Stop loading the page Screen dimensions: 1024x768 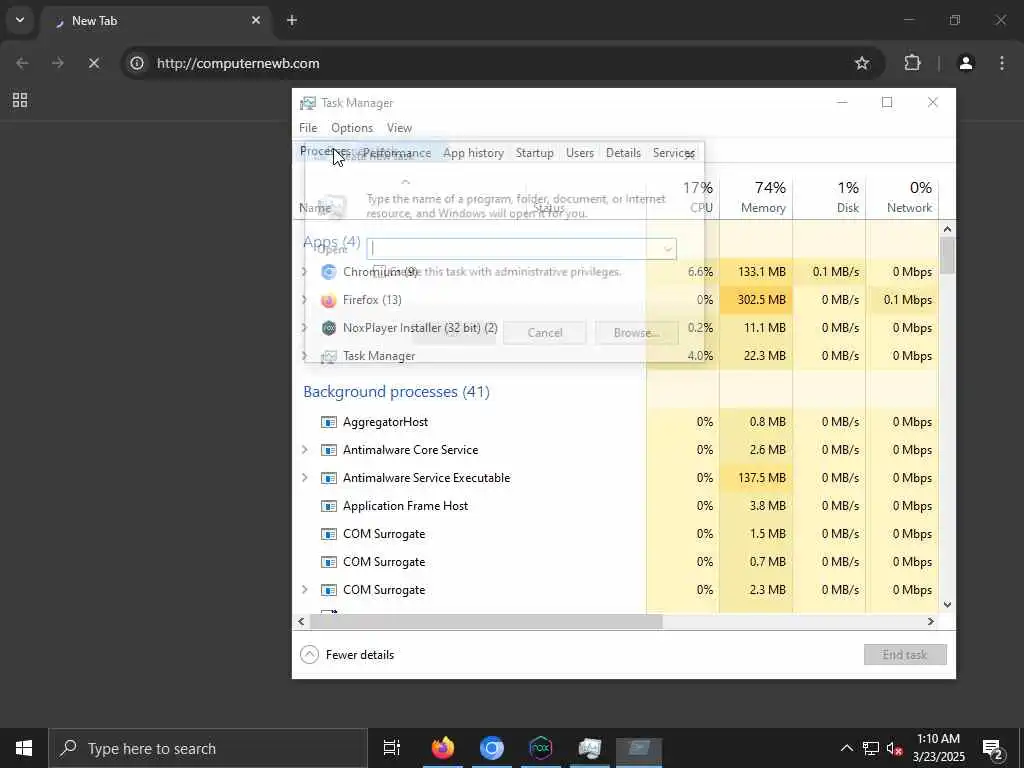(94, 63)
